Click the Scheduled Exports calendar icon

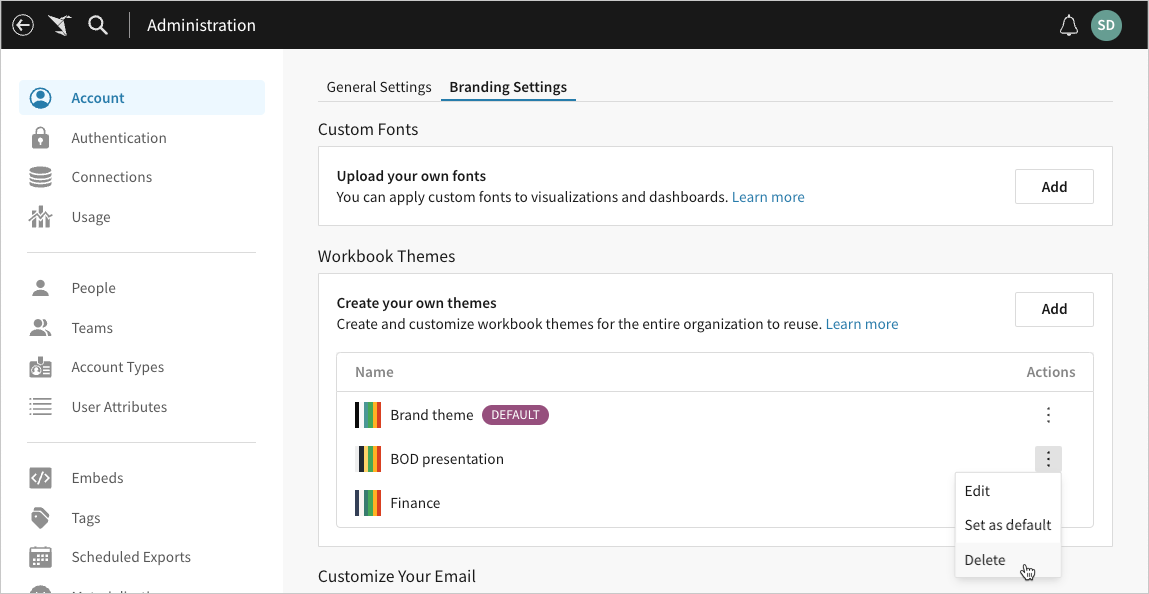pyautogui.click(x=40, y=557)
